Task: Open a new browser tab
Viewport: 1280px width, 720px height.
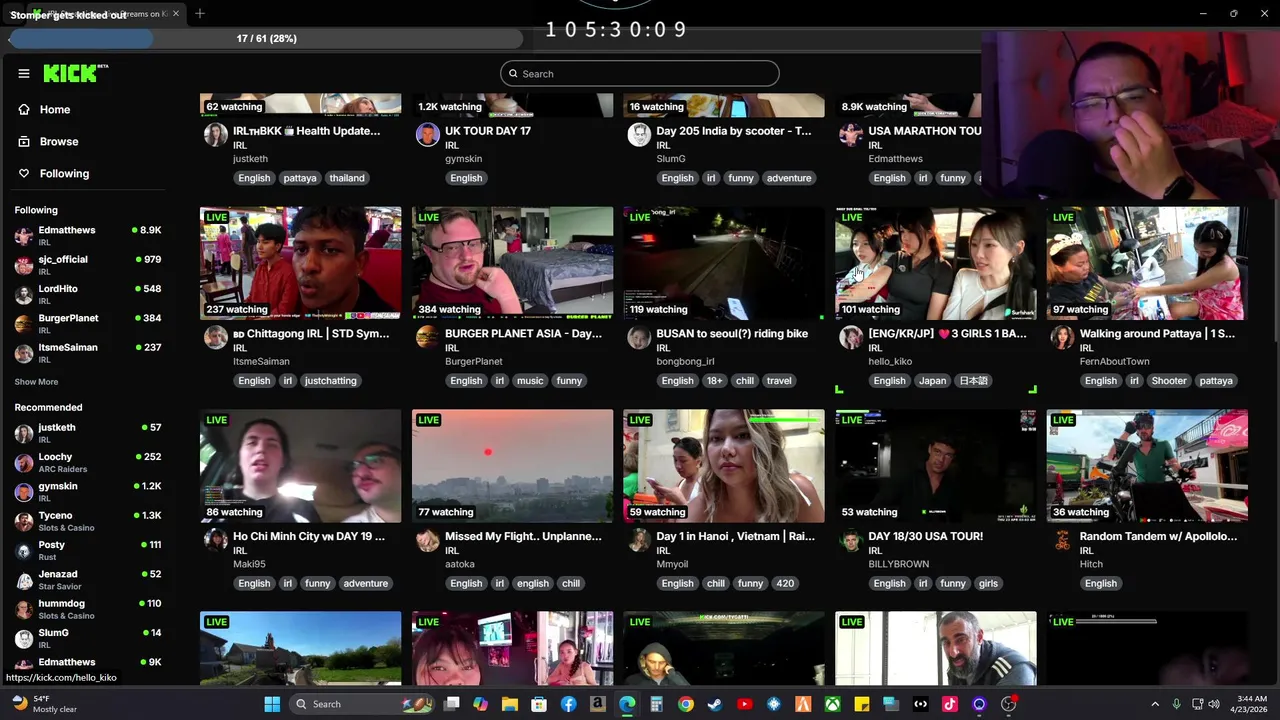Action: pyautogui.click(x=200, y=14)
